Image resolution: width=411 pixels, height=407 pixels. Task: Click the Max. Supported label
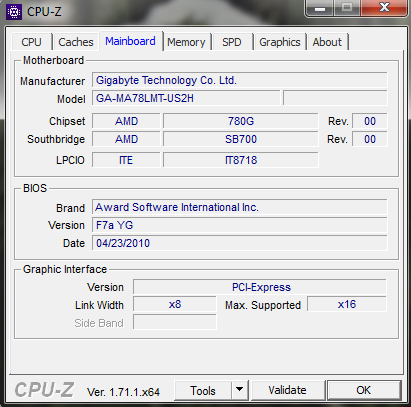263,305
